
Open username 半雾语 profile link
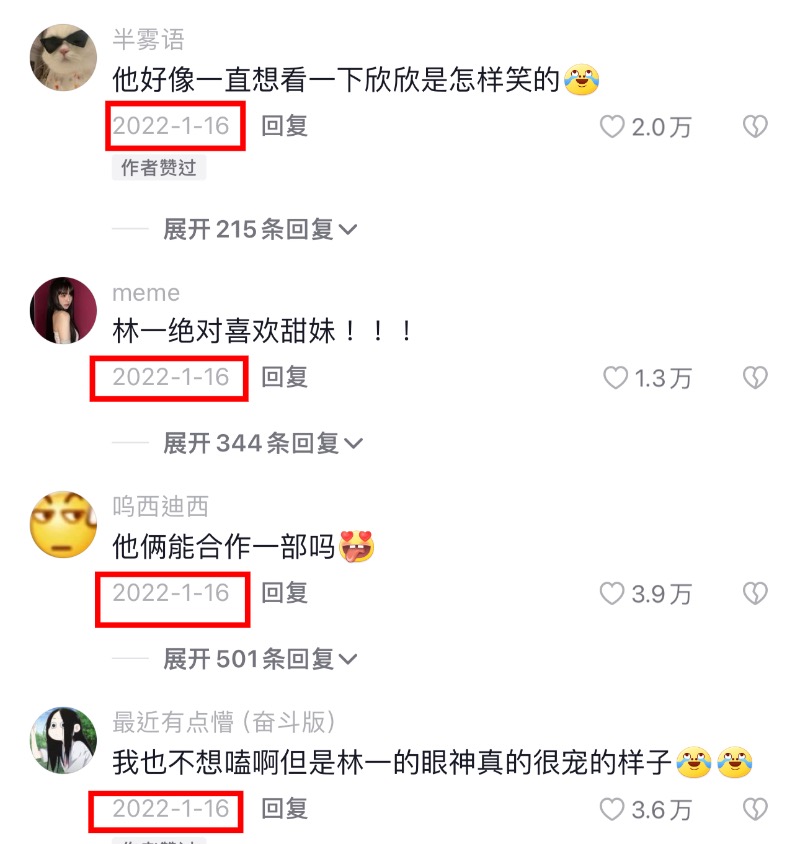(149, 40)
